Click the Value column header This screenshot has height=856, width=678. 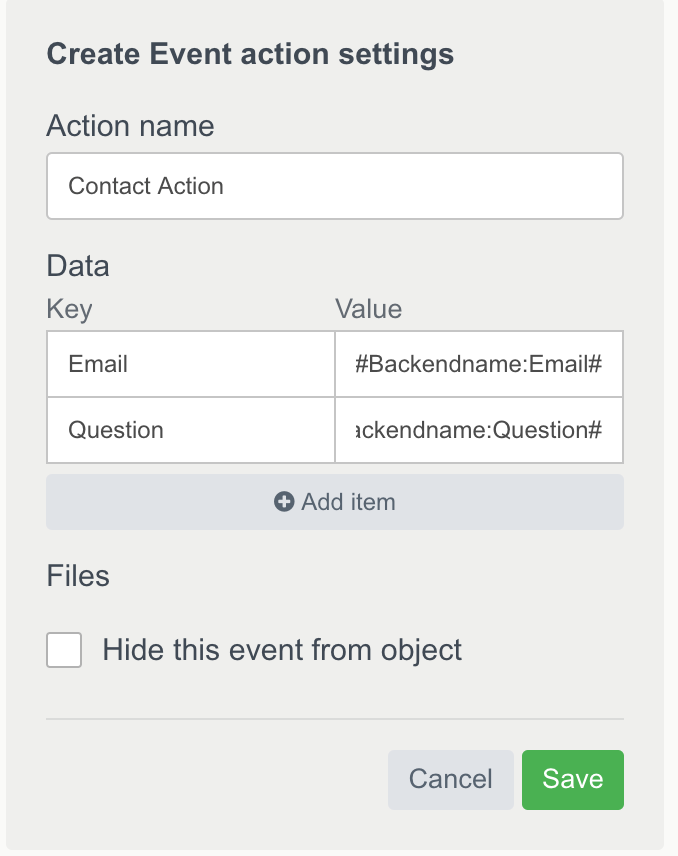click(368, 309)
